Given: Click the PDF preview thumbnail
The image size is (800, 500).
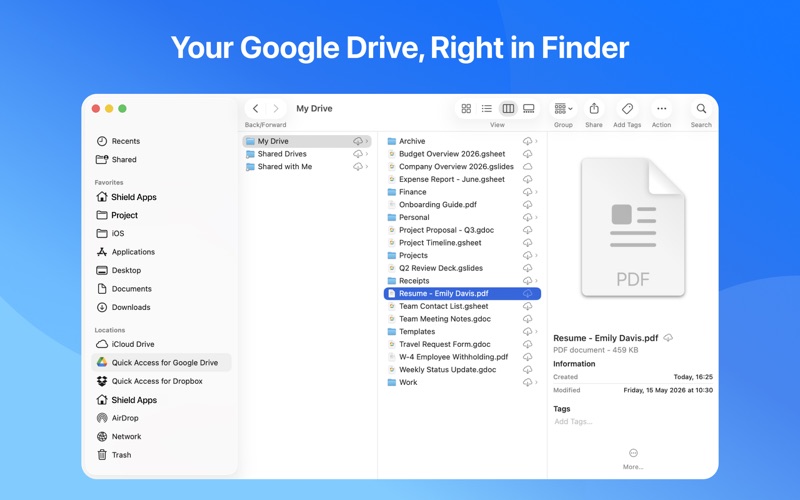Looking at the screenshot, I should click(633, 227).
